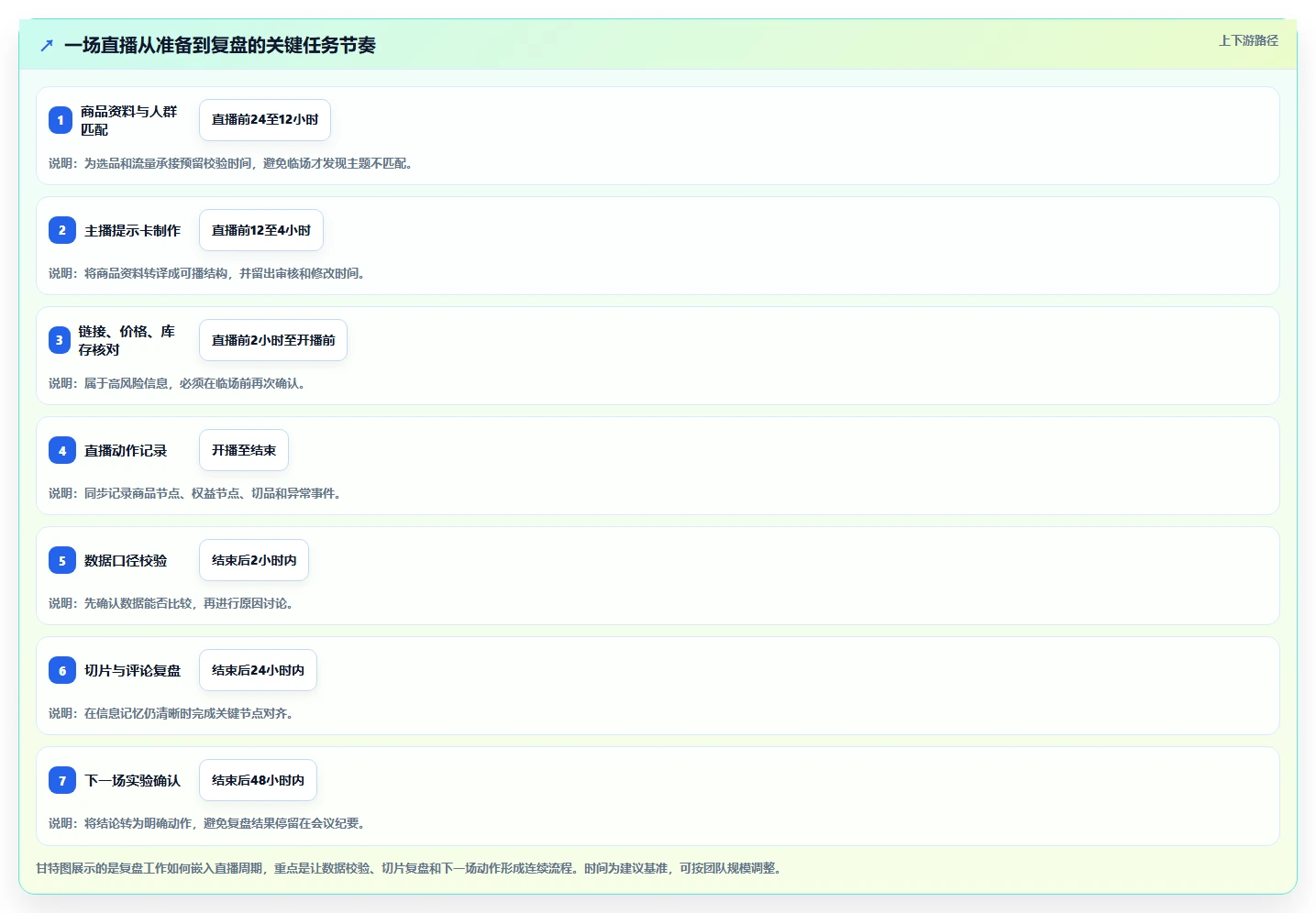Select the 直播前24至12小时 time chip
This screenshot has height=913, width=1316.
pyautogui.click(x=265, y=120)
